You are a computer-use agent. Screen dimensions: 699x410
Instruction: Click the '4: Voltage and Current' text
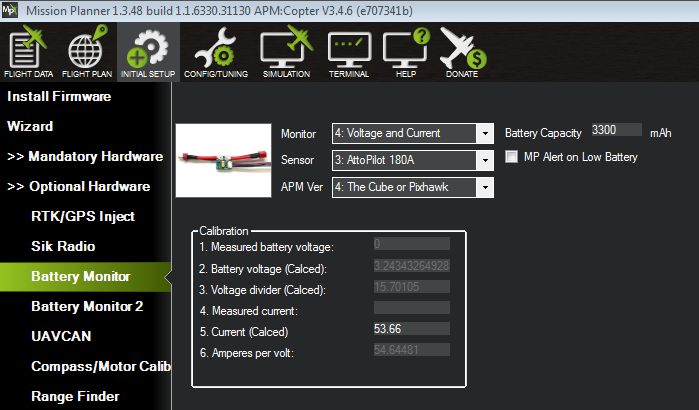[x=387, y=133]
